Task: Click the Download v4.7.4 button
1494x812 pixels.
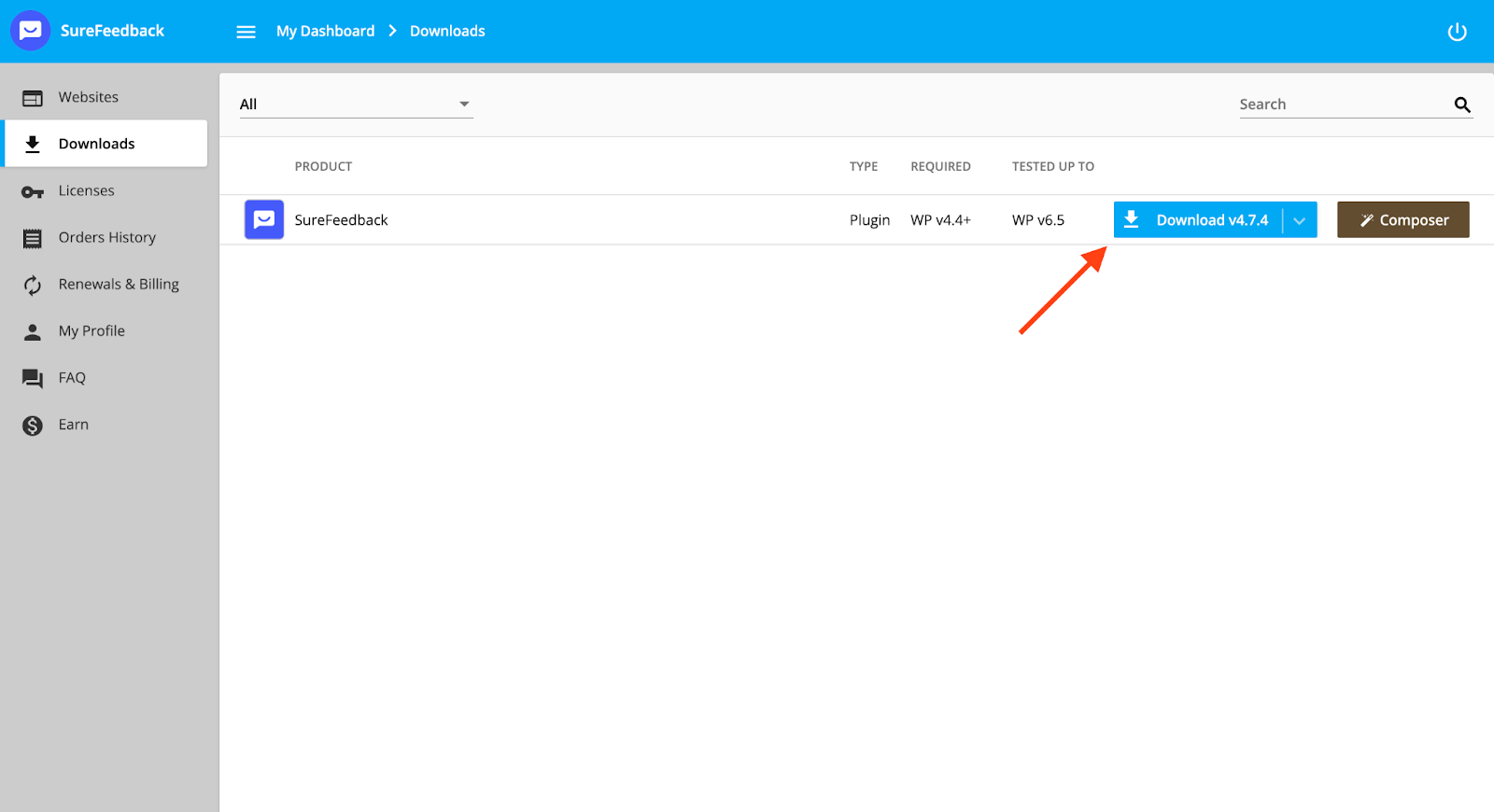Action: click(1198, 220)
